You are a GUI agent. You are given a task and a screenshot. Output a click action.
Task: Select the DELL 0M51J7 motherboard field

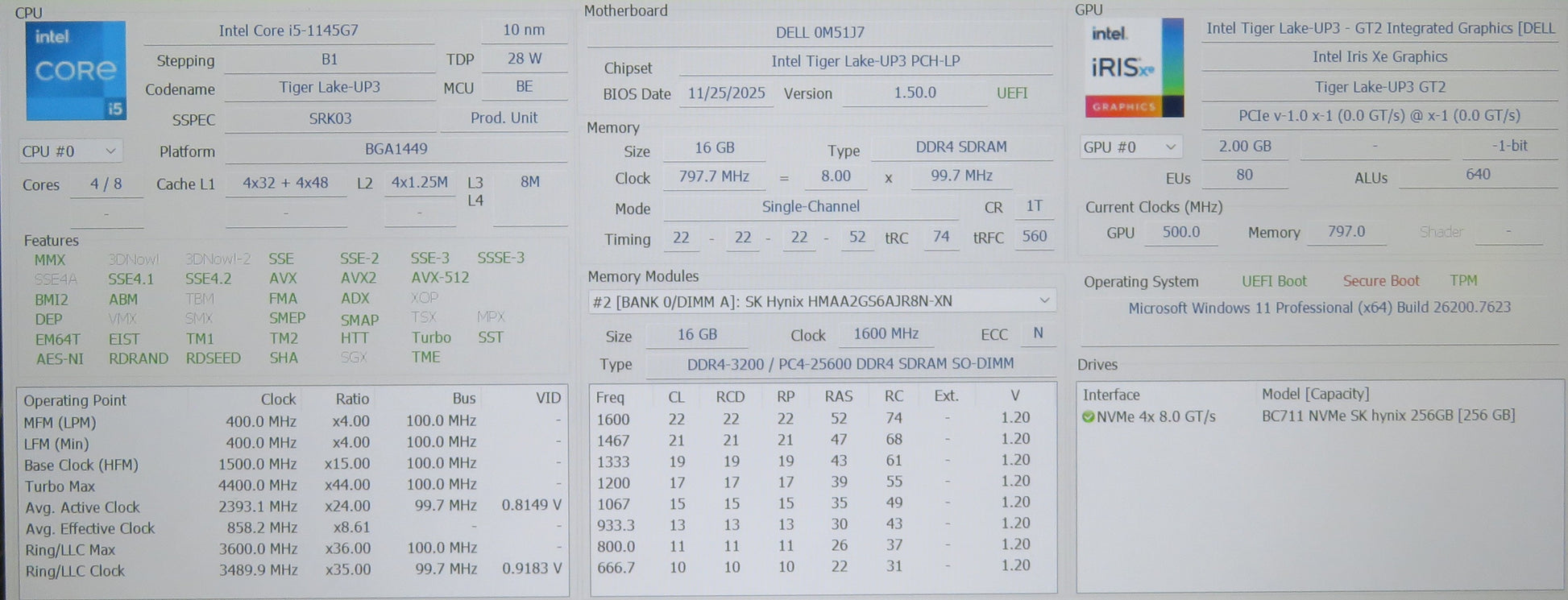pos(819,32)
